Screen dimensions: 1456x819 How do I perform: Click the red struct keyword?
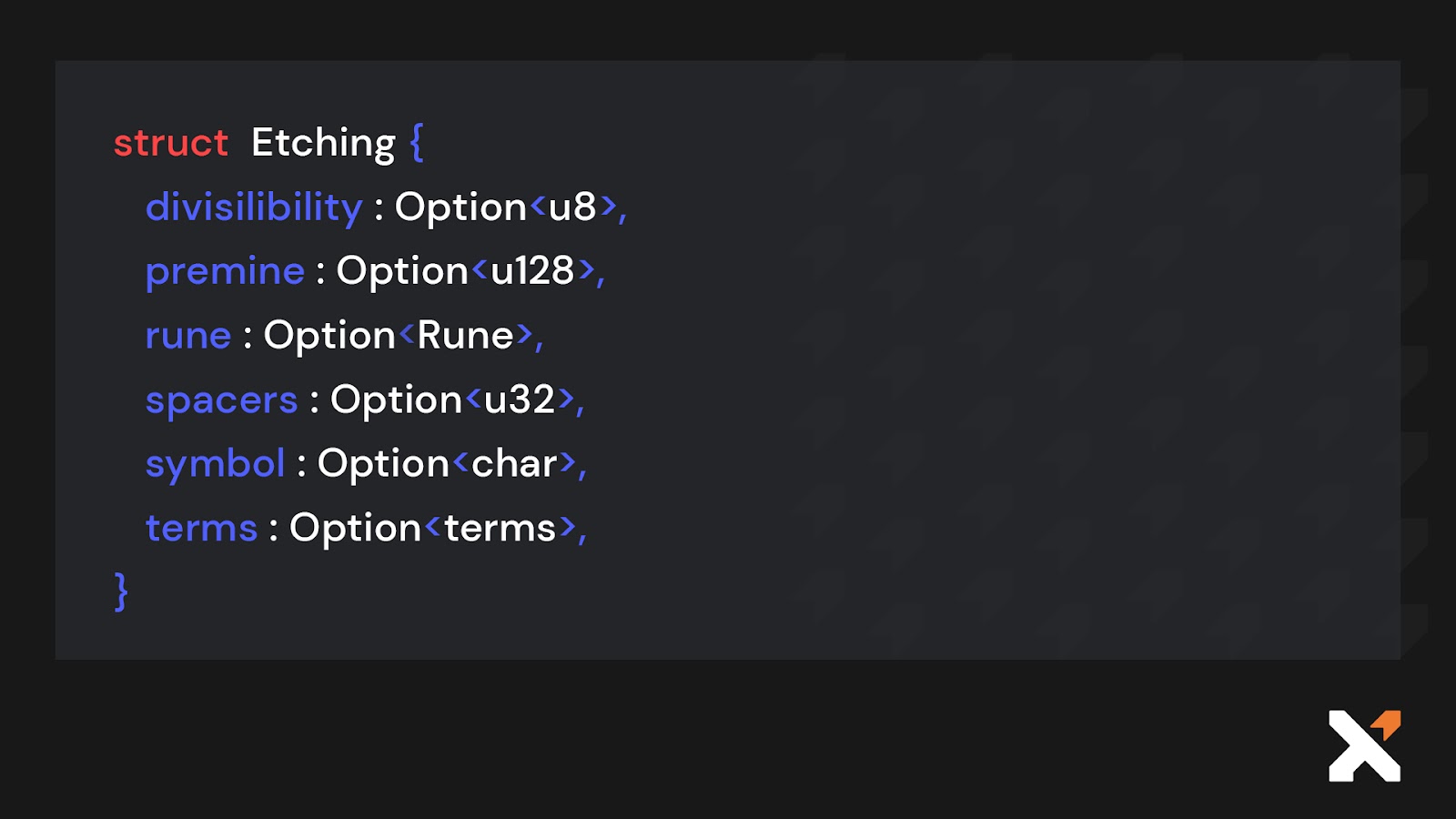coord(170,143)
